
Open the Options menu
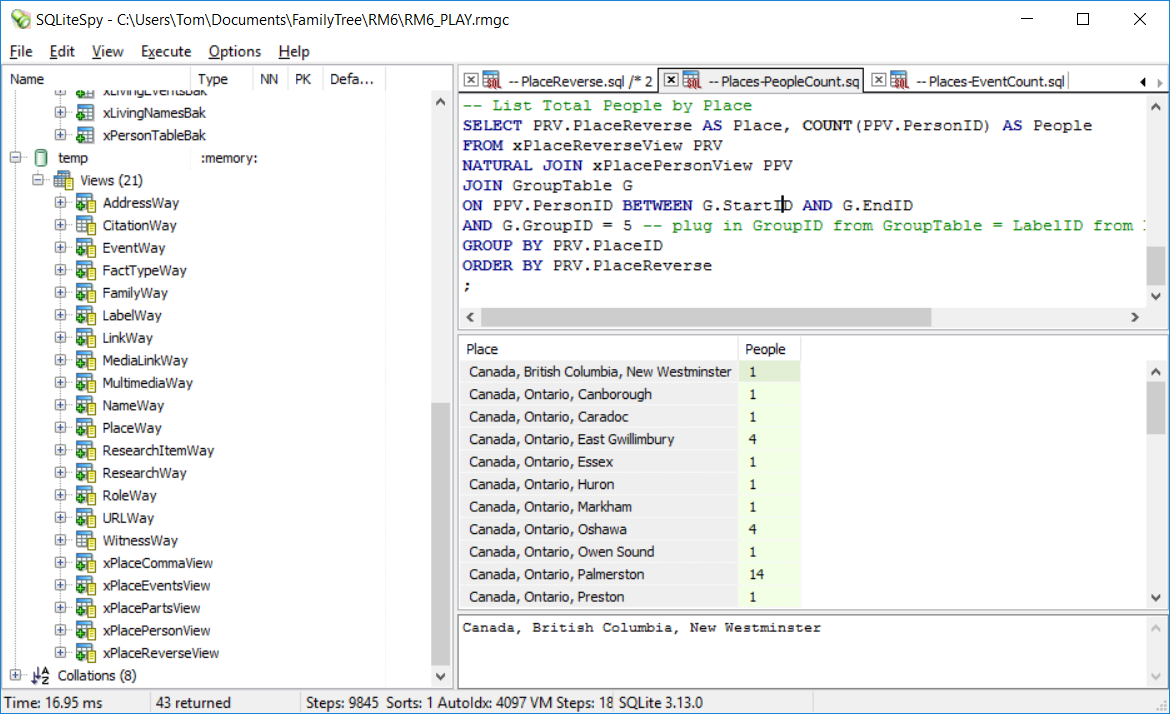tap(234, 51)
